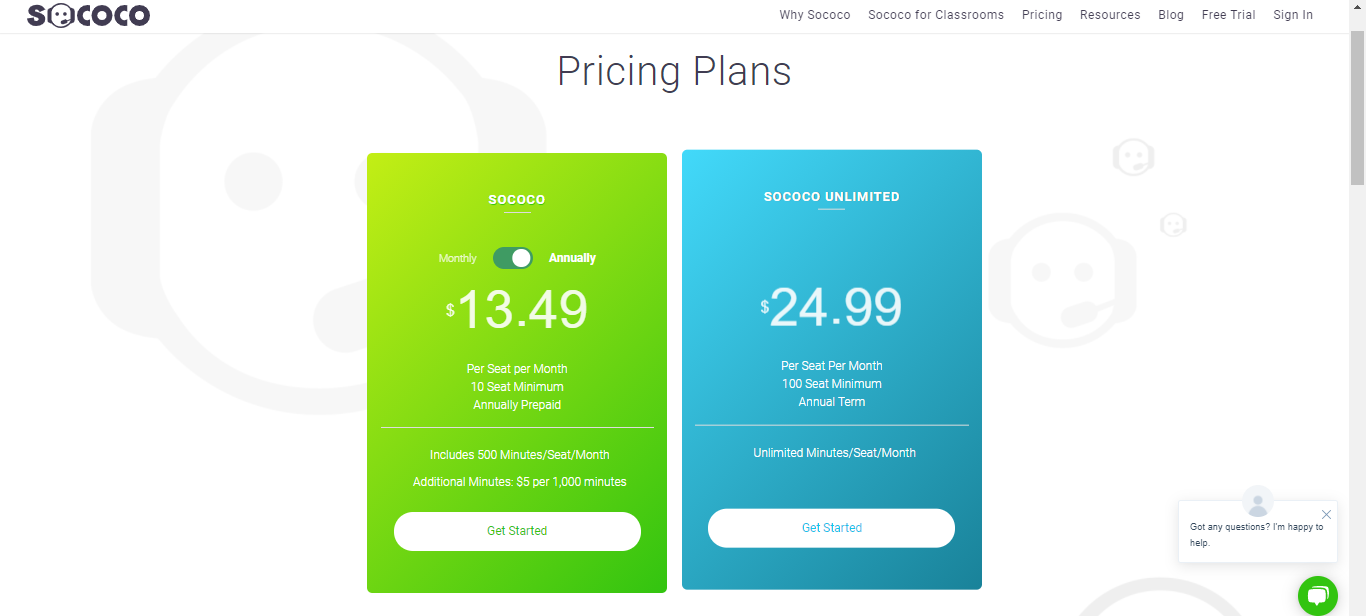Viewport: 1366px width, 616px height.
Task: Open the green live chat bubble
Action: pos(1318,595)
